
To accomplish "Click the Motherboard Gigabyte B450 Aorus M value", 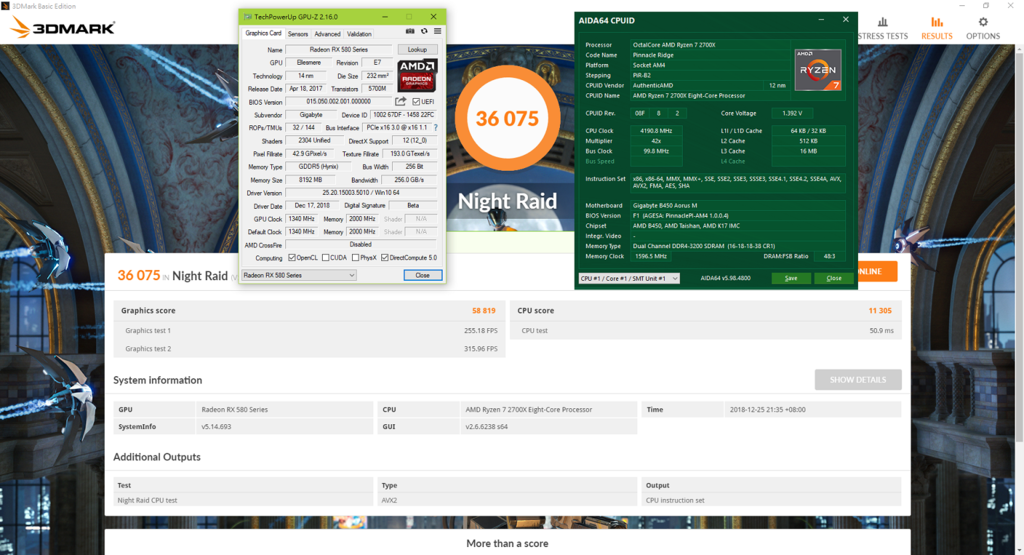I will point(738,206).
